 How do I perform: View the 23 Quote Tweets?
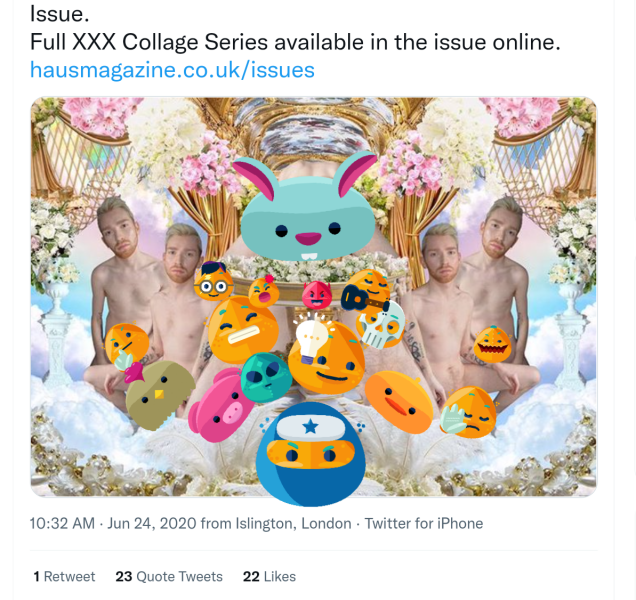[x=169, y=576]
